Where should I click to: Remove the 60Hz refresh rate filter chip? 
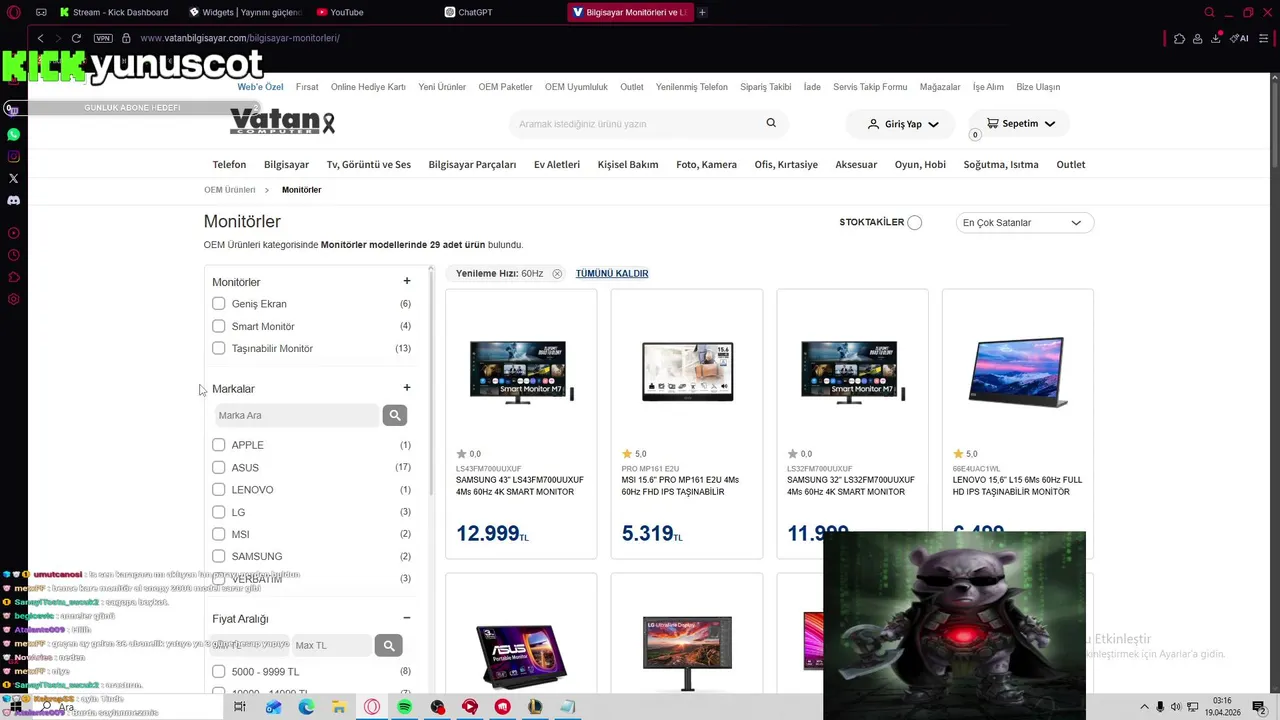click(557, 273)
